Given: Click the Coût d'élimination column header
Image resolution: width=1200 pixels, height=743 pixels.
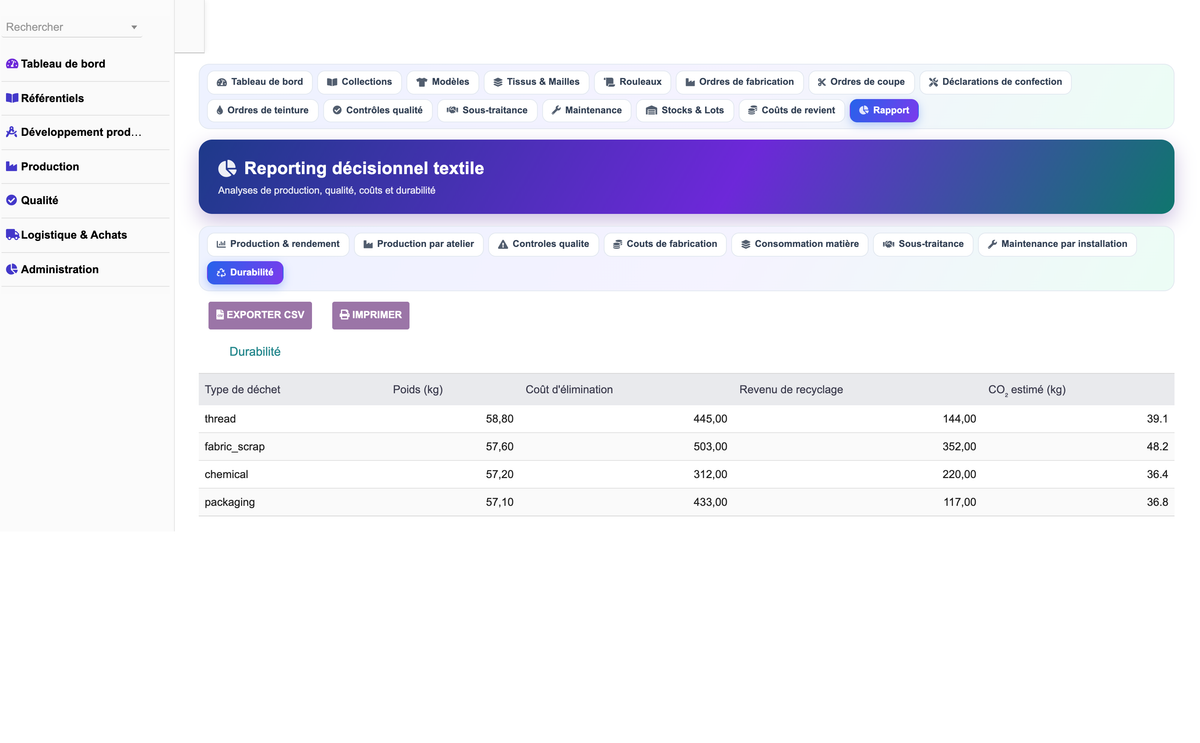Looking at the screenshot, I should point(569,390).
